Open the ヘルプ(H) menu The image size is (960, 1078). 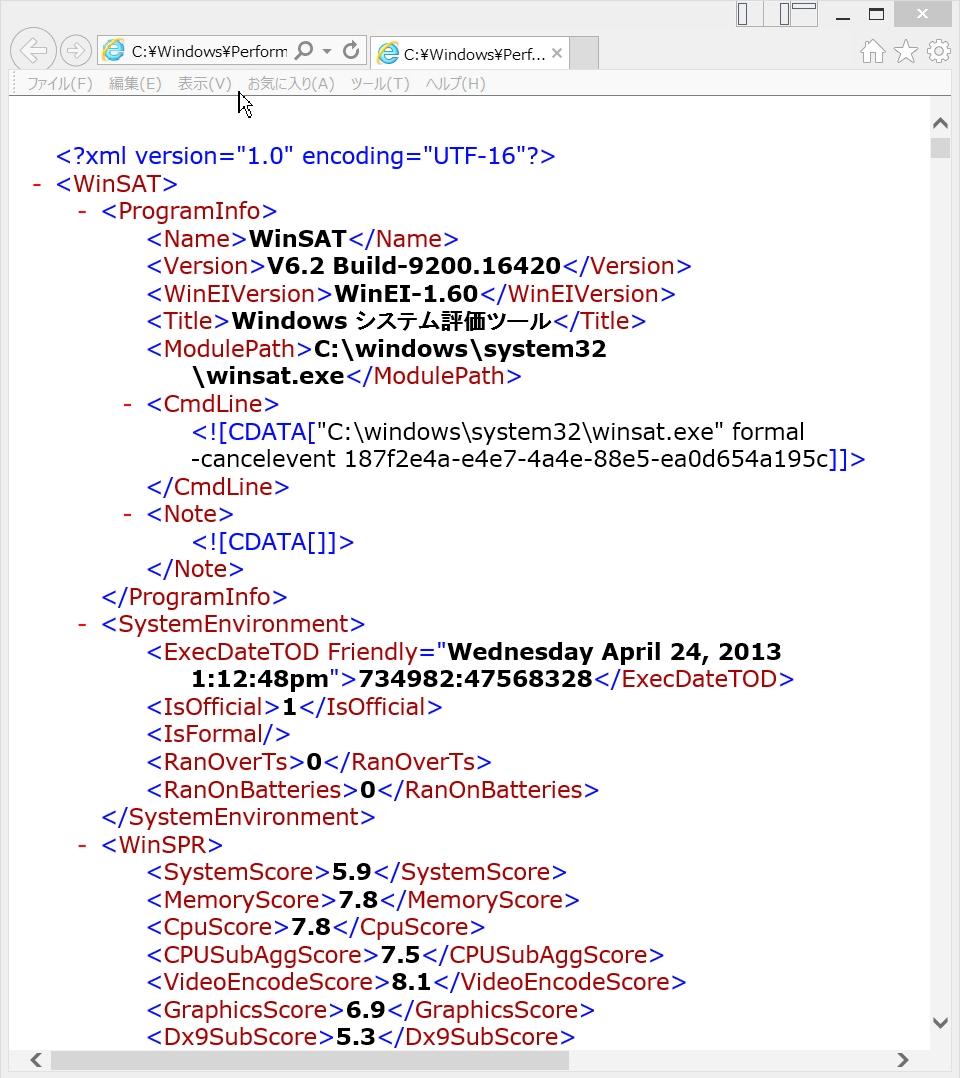455,84
